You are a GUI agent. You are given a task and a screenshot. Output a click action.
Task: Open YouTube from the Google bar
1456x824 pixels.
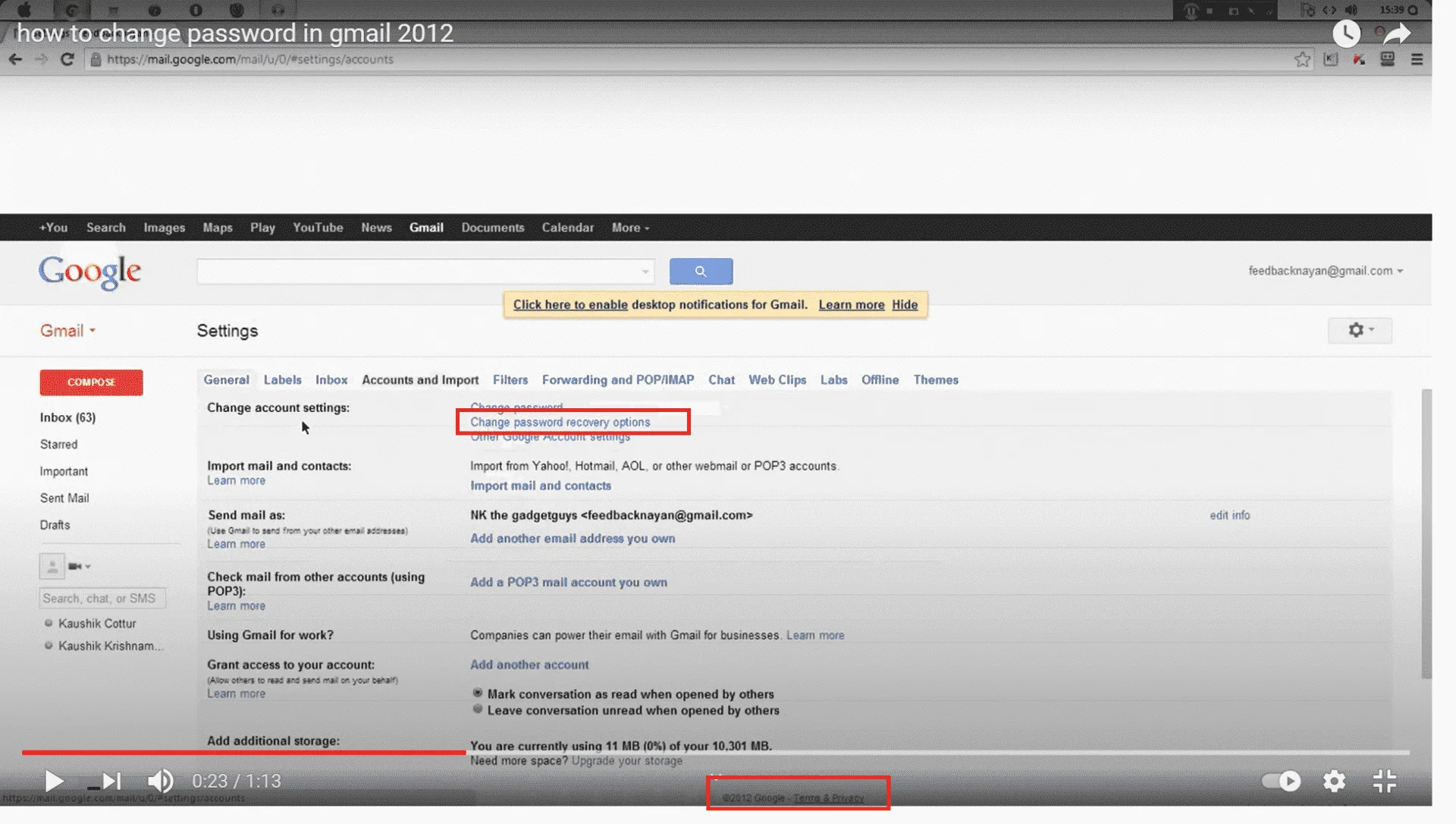click(318, 228)
